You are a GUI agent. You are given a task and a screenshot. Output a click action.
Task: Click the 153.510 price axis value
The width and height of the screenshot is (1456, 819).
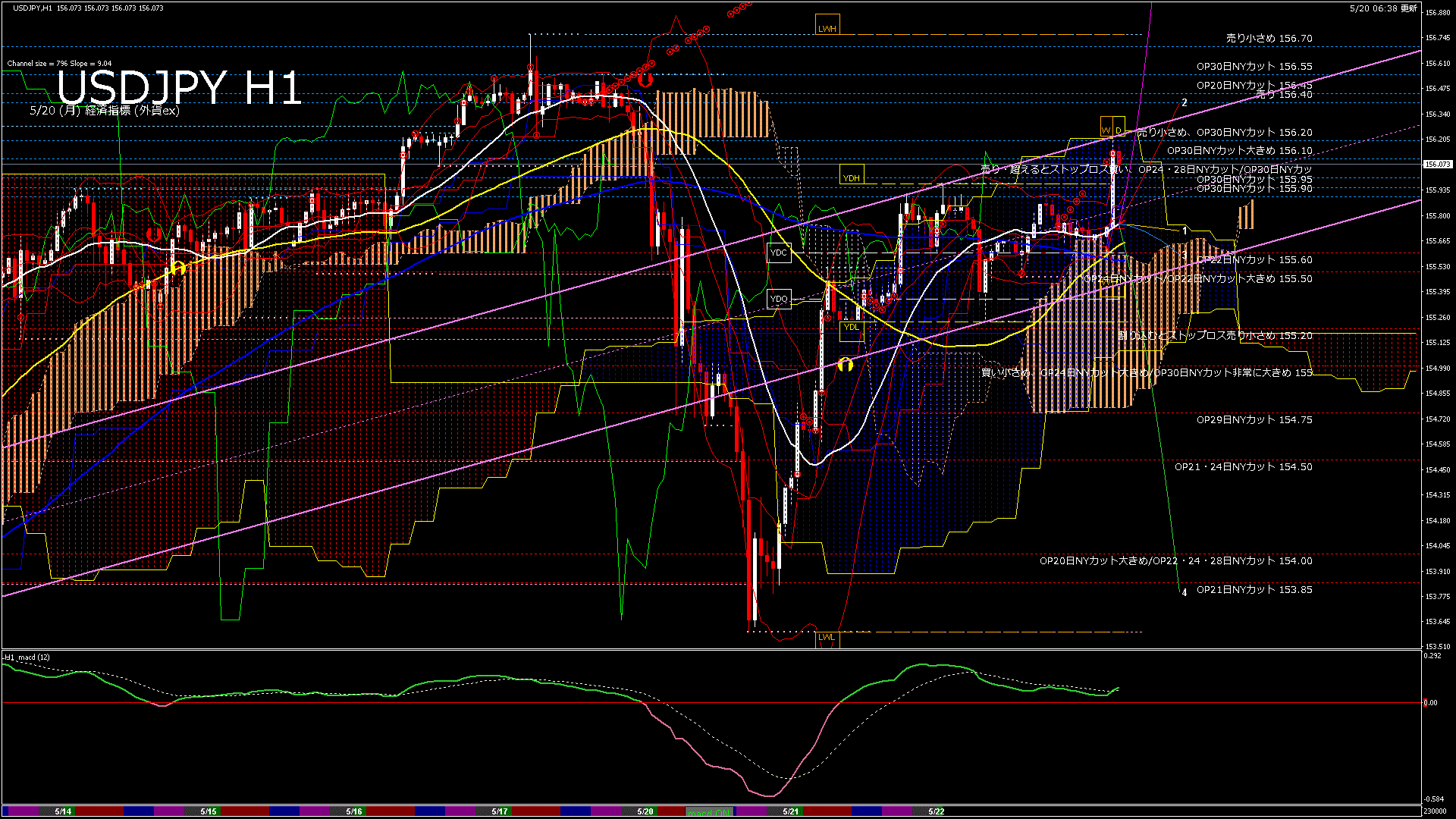coord(1438,647)
